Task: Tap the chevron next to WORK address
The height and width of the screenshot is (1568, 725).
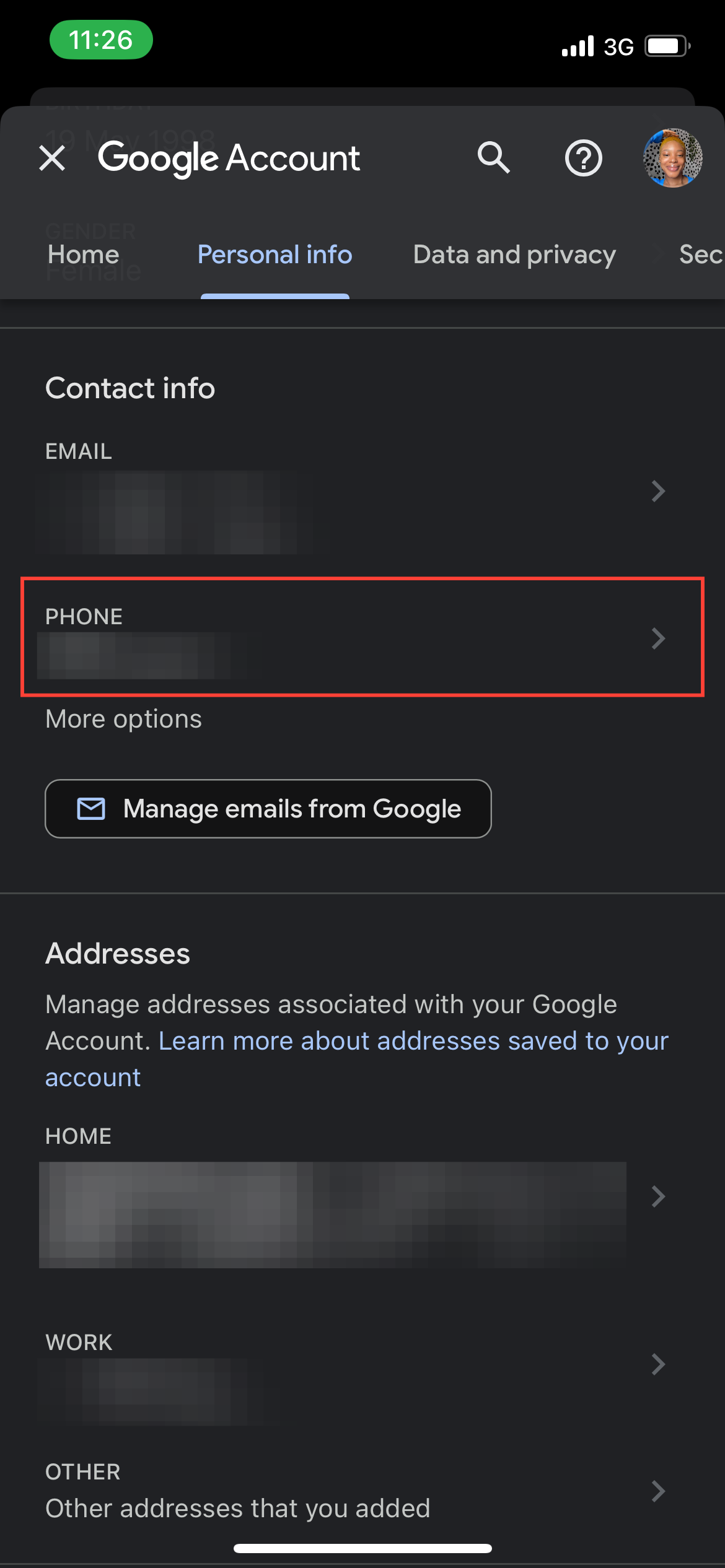Action: pos(658,1364)
